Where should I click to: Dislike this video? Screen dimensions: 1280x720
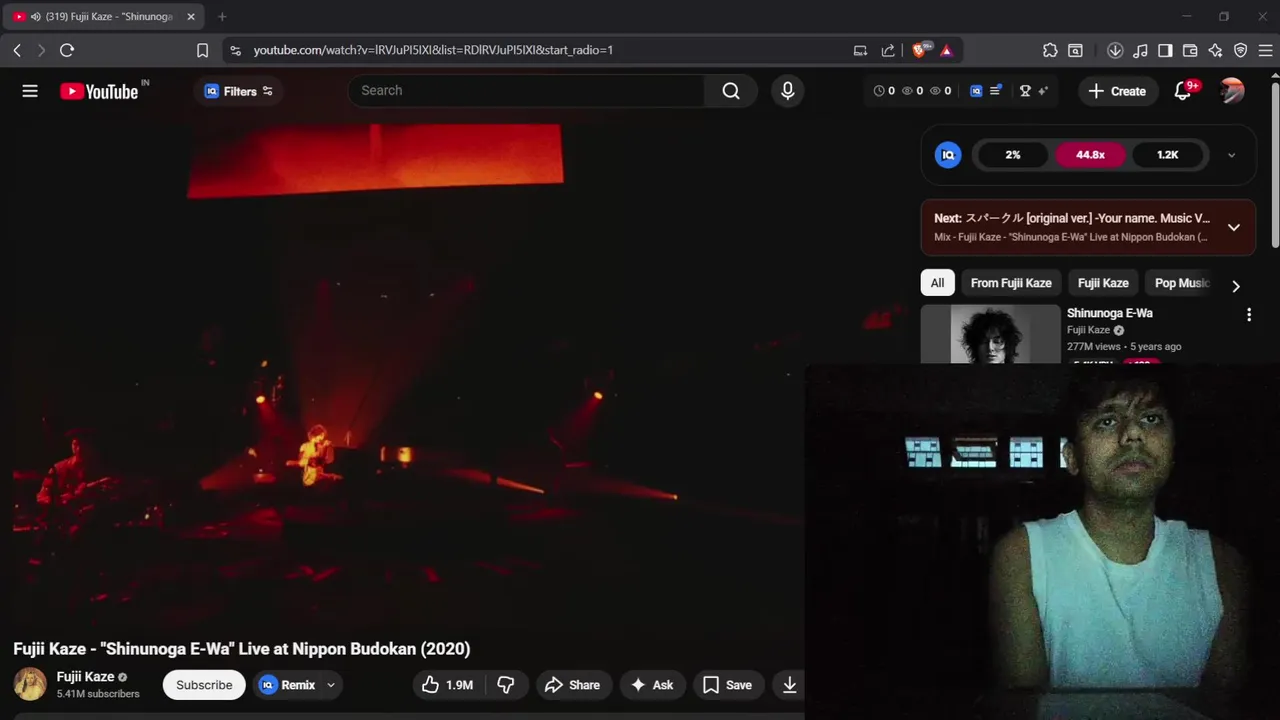pos(506,685)
